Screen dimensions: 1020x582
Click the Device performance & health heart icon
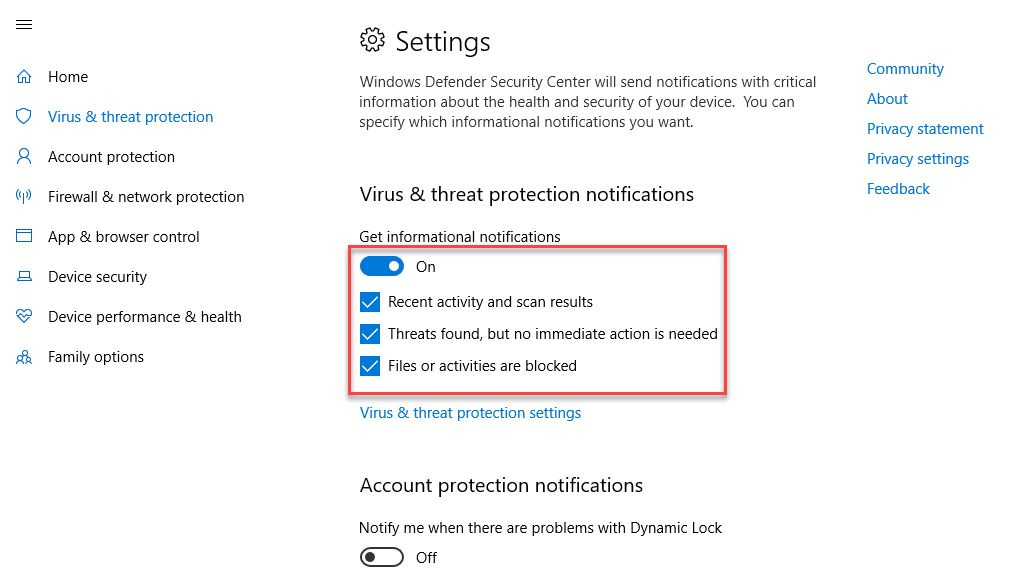[x=24, y=317]
